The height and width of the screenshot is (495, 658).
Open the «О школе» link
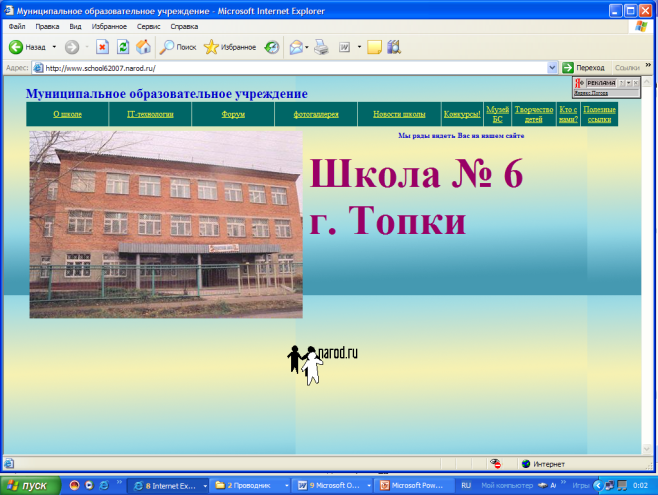[67, 115]
